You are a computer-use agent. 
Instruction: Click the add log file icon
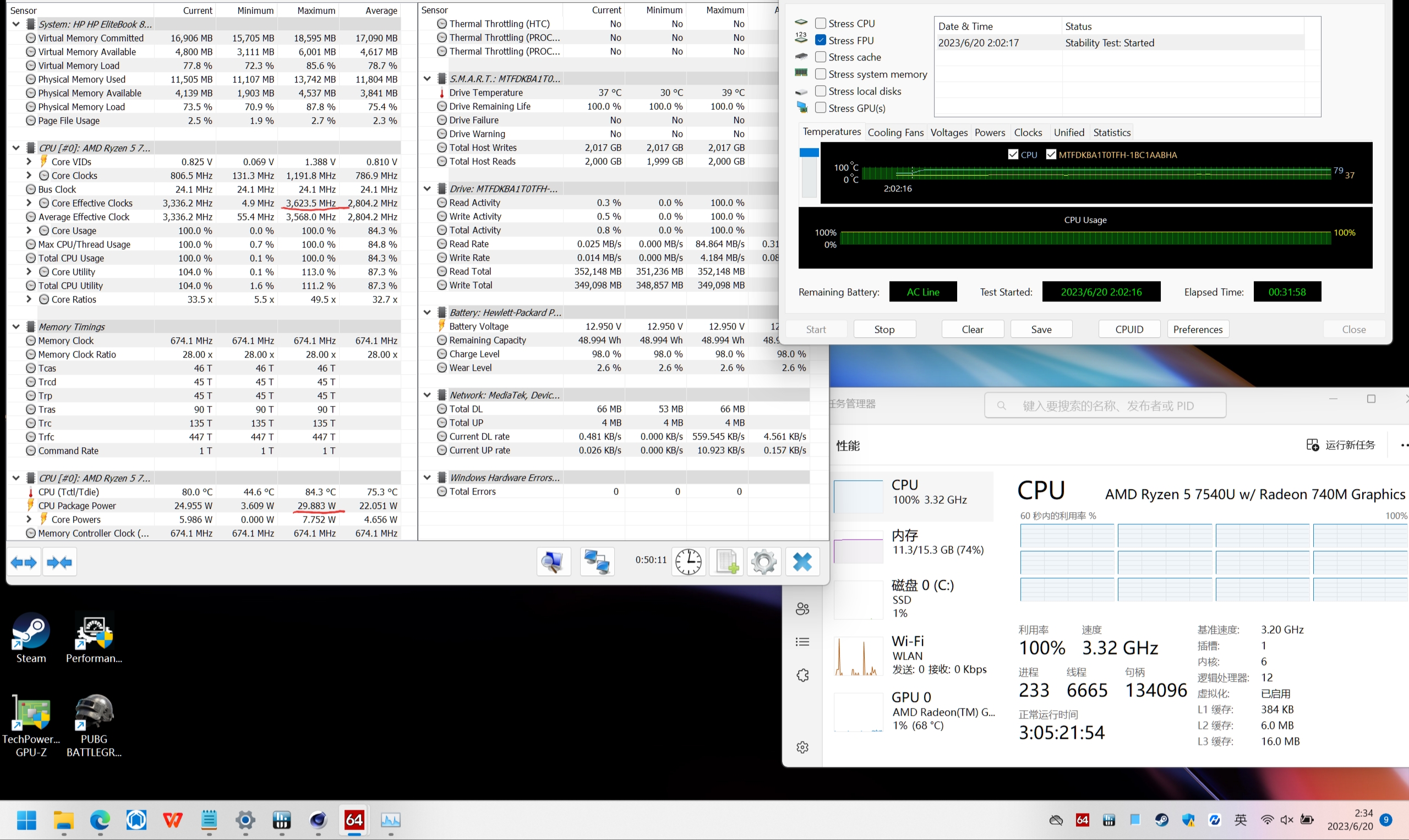click(x=726, y=562)
